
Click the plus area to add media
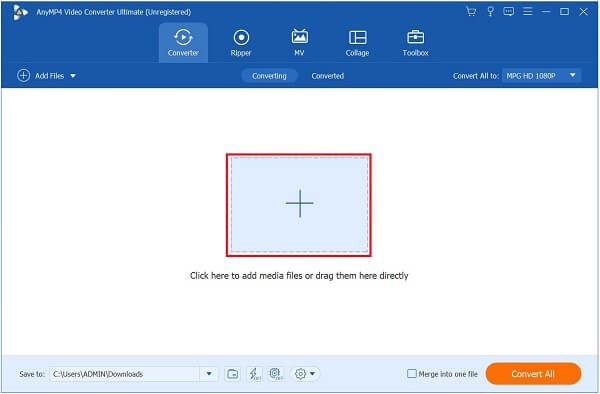tap(299, 205)
